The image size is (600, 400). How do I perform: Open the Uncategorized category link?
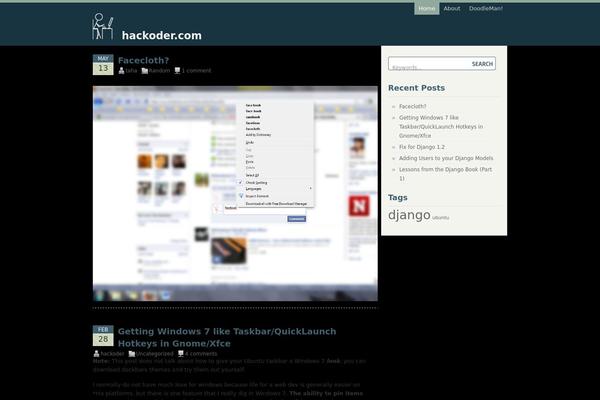154,354
